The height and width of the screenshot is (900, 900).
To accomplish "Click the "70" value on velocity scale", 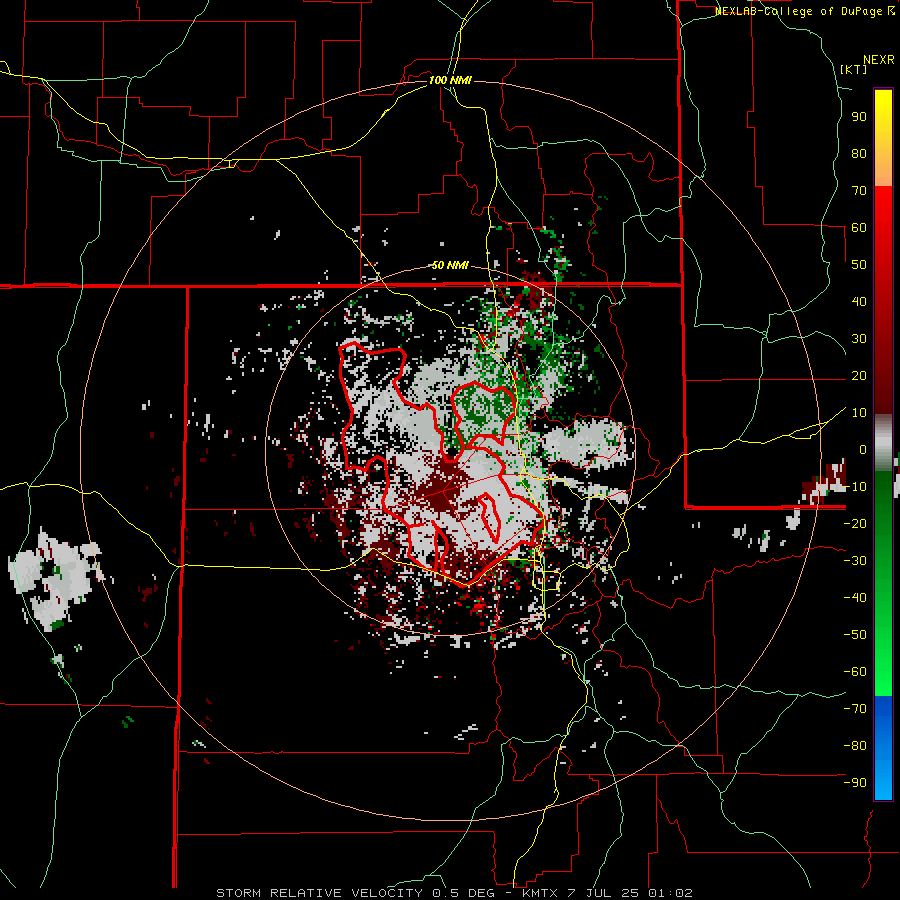I will 859,191.
